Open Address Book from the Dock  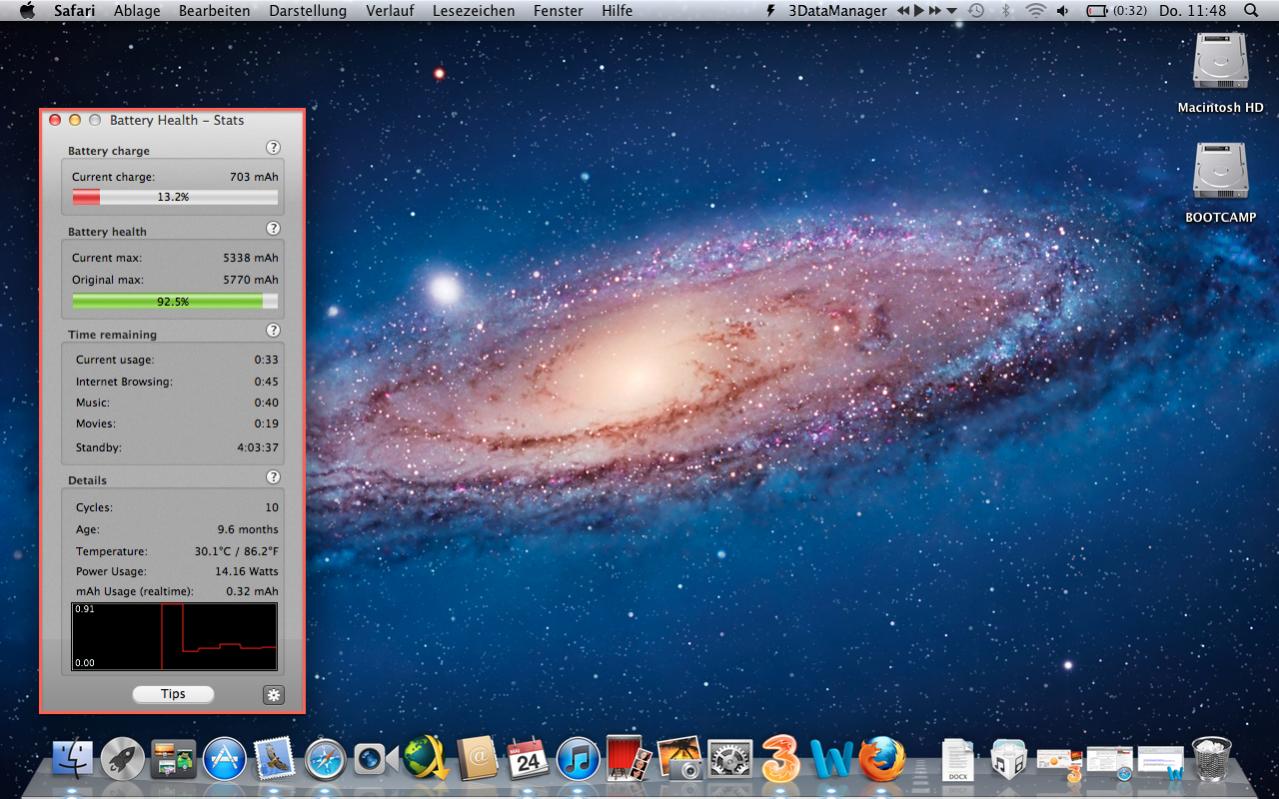click(477, 760)
